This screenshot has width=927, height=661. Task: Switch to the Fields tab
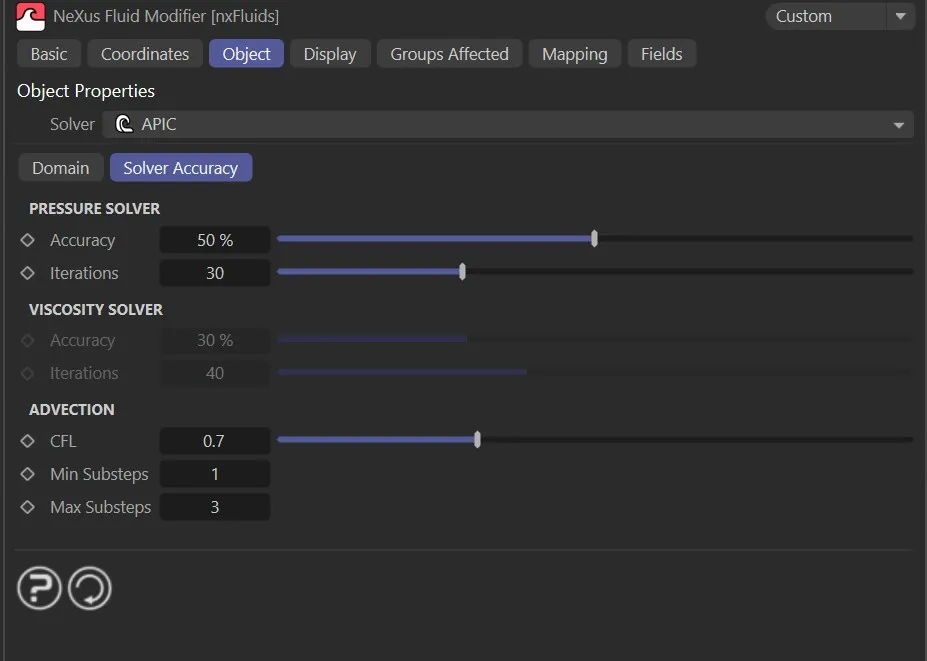click(661, 54)
